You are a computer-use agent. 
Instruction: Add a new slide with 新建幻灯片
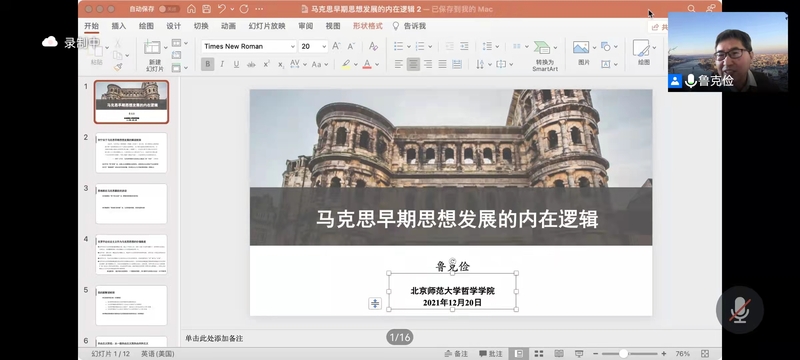coord(154,56)
